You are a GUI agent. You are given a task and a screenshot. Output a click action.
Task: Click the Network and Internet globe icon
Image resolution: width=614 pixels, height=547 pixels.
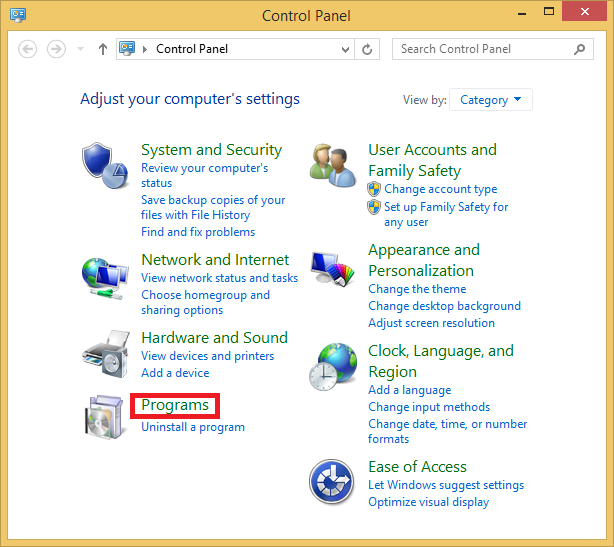click(x=105, y=278)
